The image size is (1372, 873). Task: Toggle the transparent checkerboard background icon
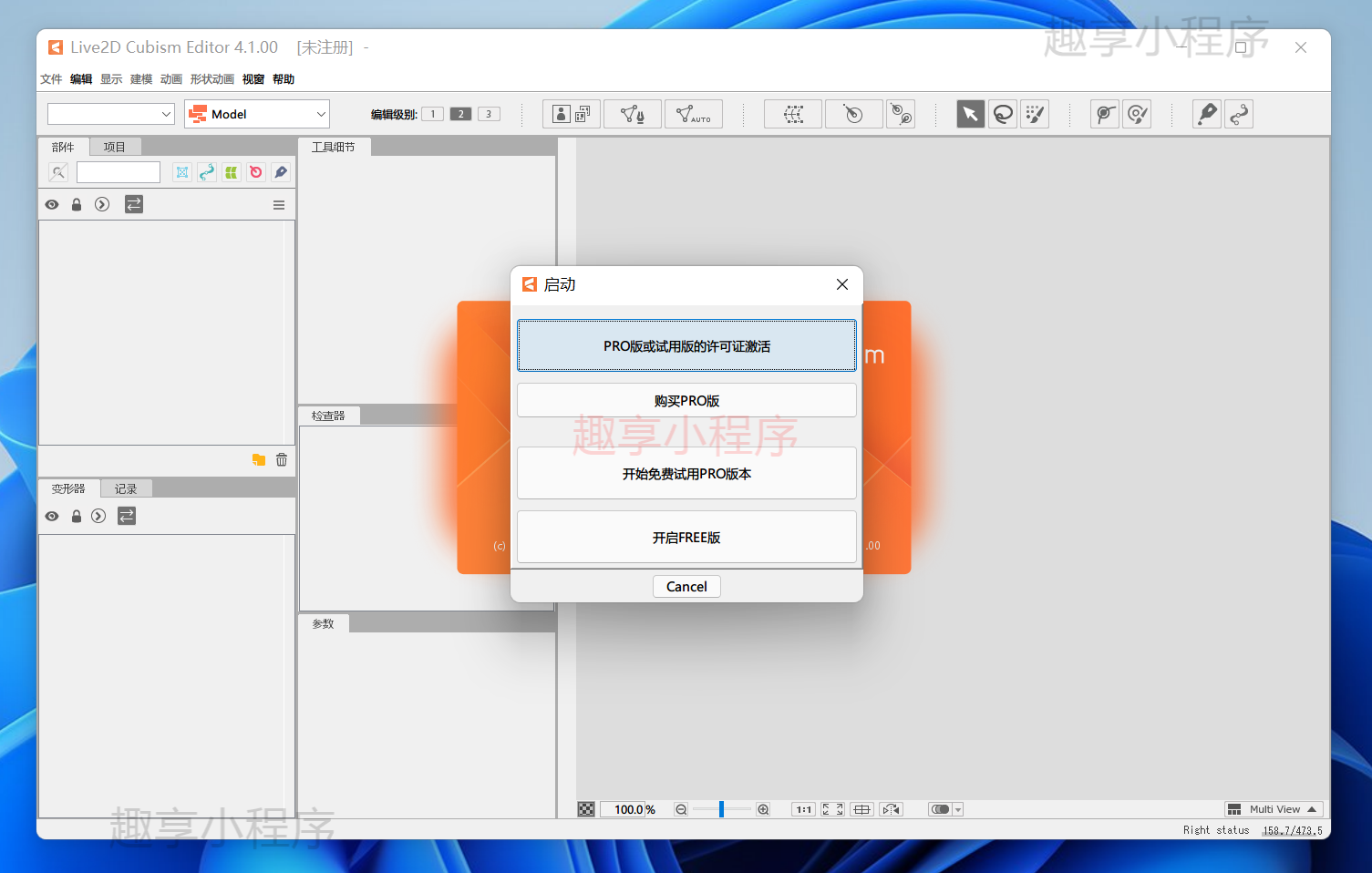click(x=586, y=809)
